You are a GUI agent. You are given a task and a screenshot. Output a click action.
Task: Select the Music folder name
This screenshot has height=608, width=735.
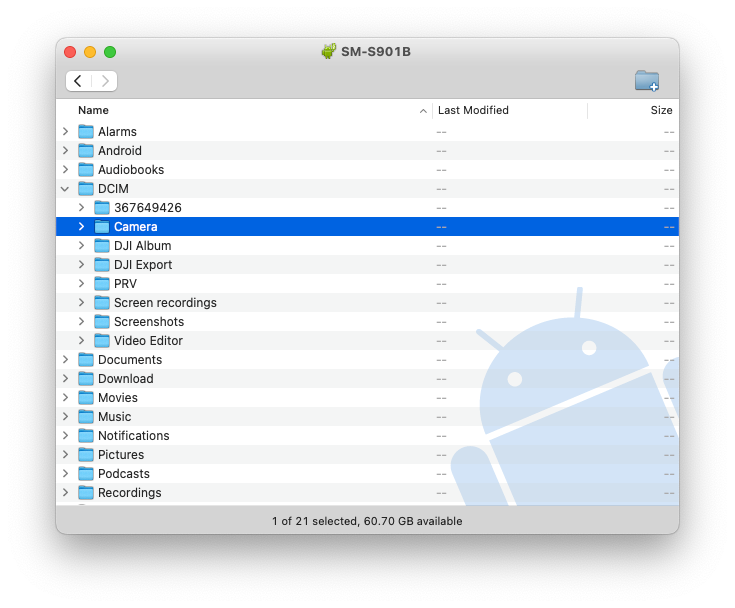pyautogui.click(x=114, y=416)
